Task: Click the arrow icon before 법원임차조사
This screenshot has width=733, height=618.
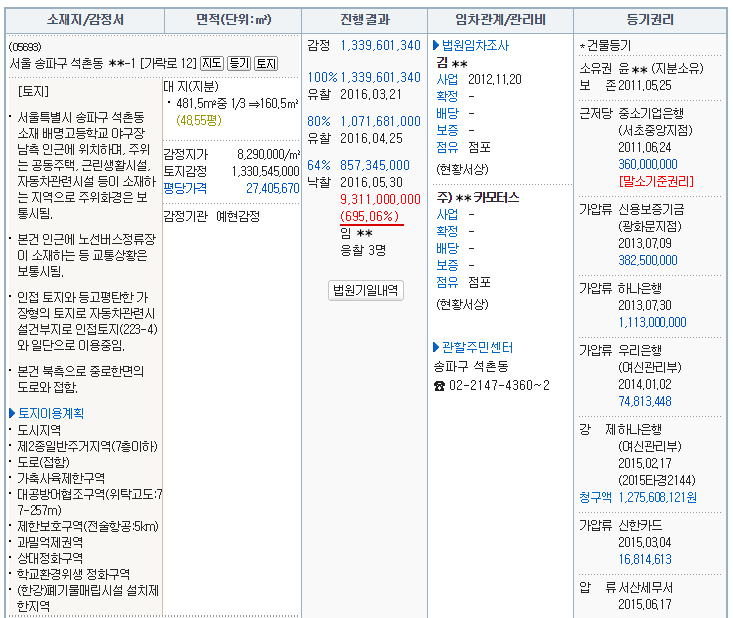Action: (436, 45)
